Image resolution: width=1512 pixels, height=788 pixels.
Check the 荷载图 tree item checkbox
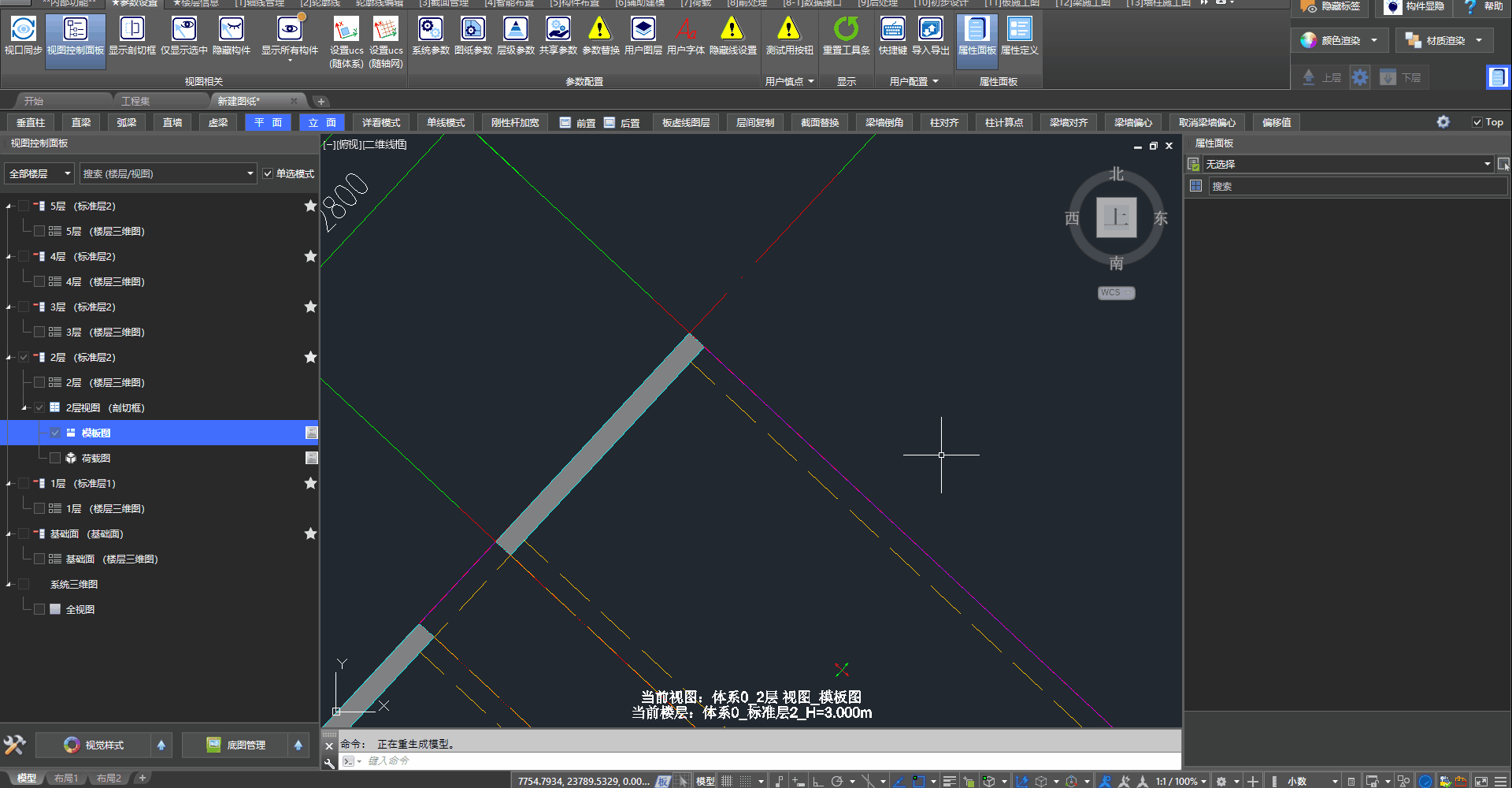55,458
